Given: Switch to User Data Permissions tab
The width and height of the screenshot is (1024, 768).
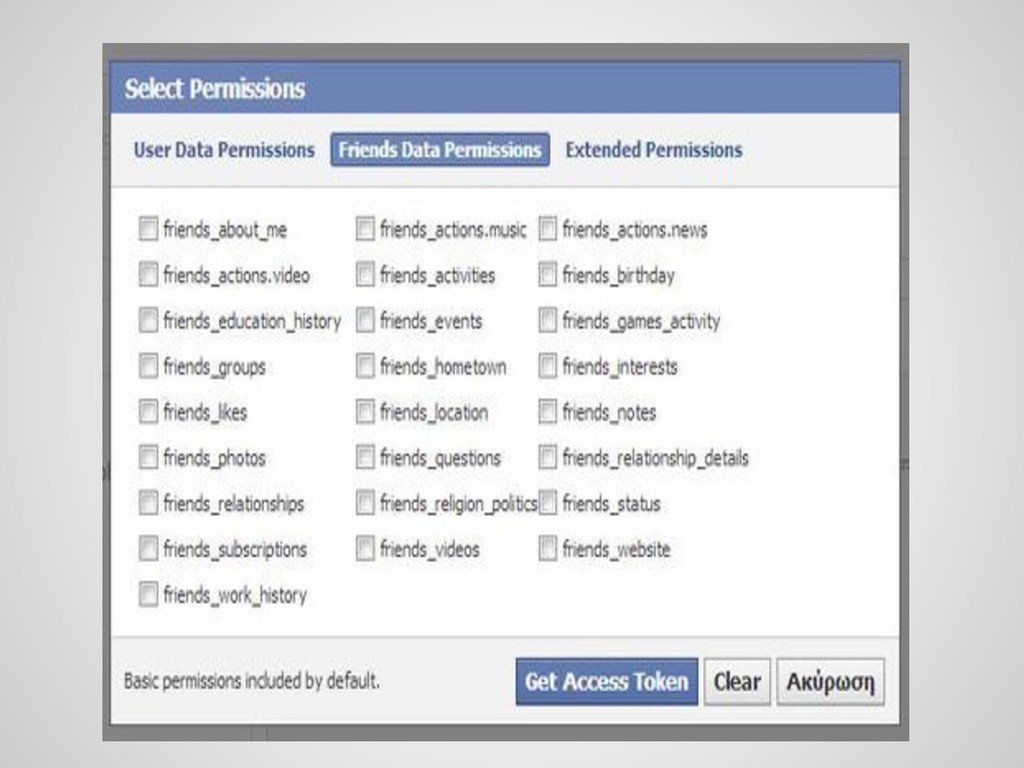Looking at the screenshot, I should [224, 150].
